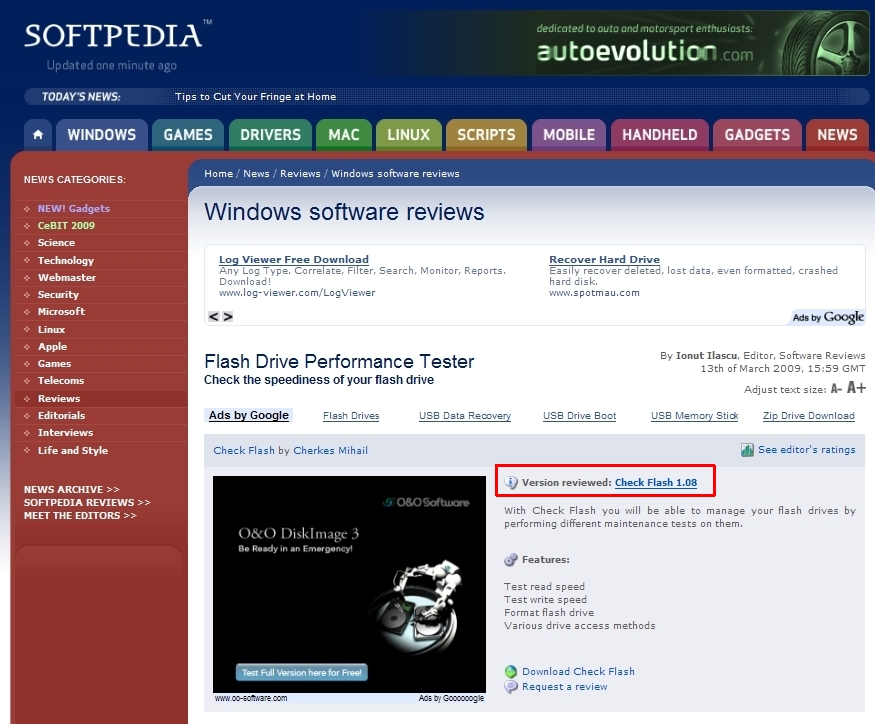Click the next ad arrow
The image size is (875, 724).
(228, 317)
